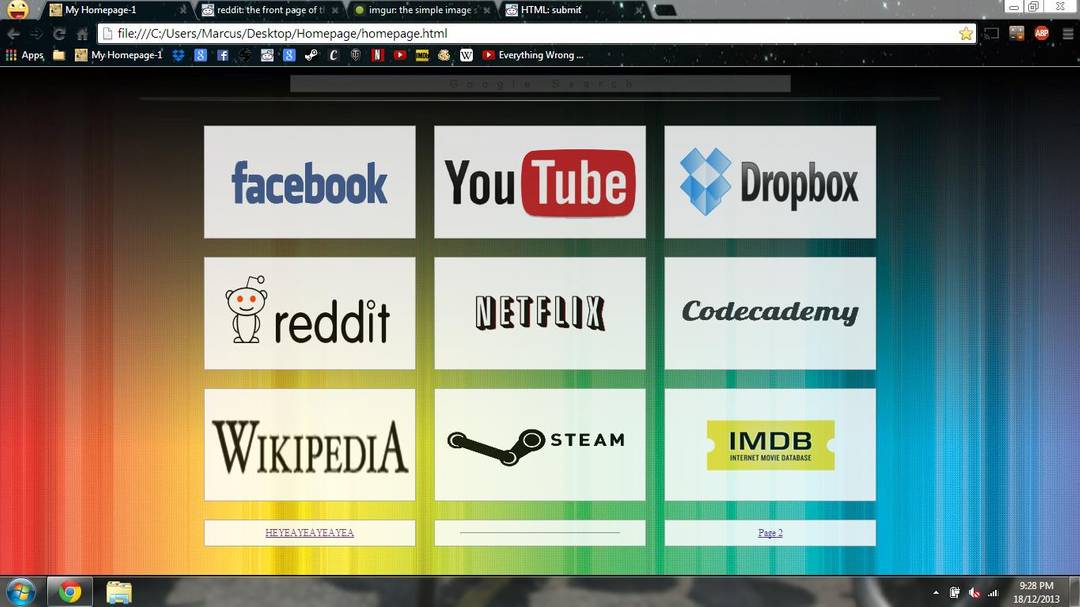The height and width of the screenshot is (607, 1080).
Task: Show hidden system tray icons
Action: click(x=935, y=593)
